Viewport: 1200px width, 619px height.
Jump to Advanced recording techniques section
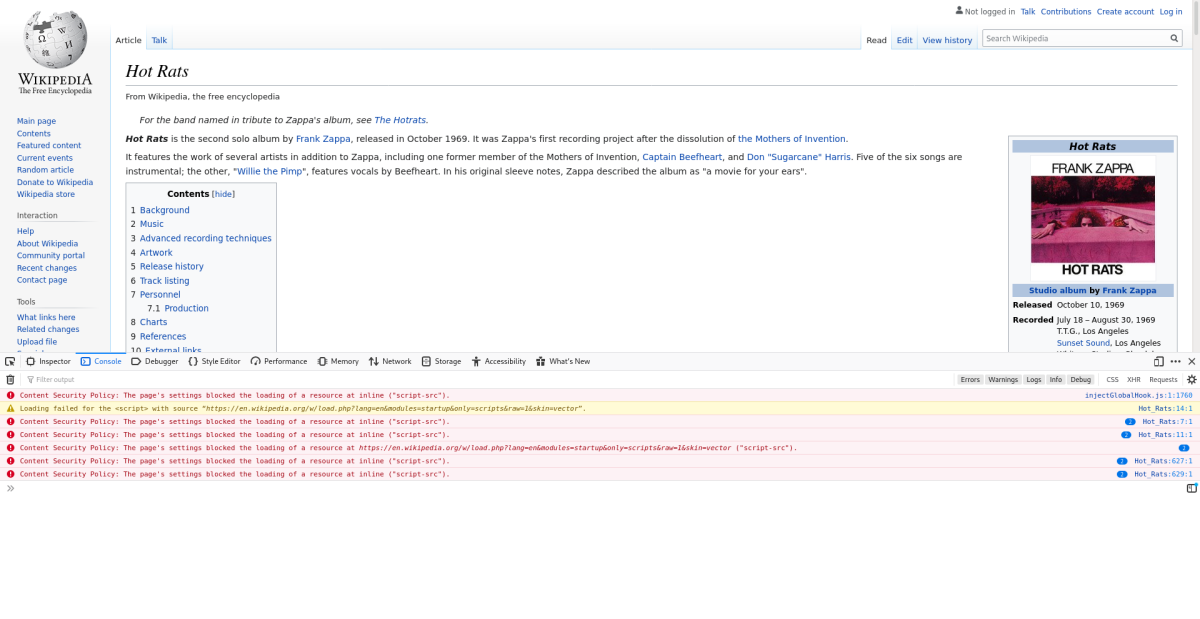point(205,238)
